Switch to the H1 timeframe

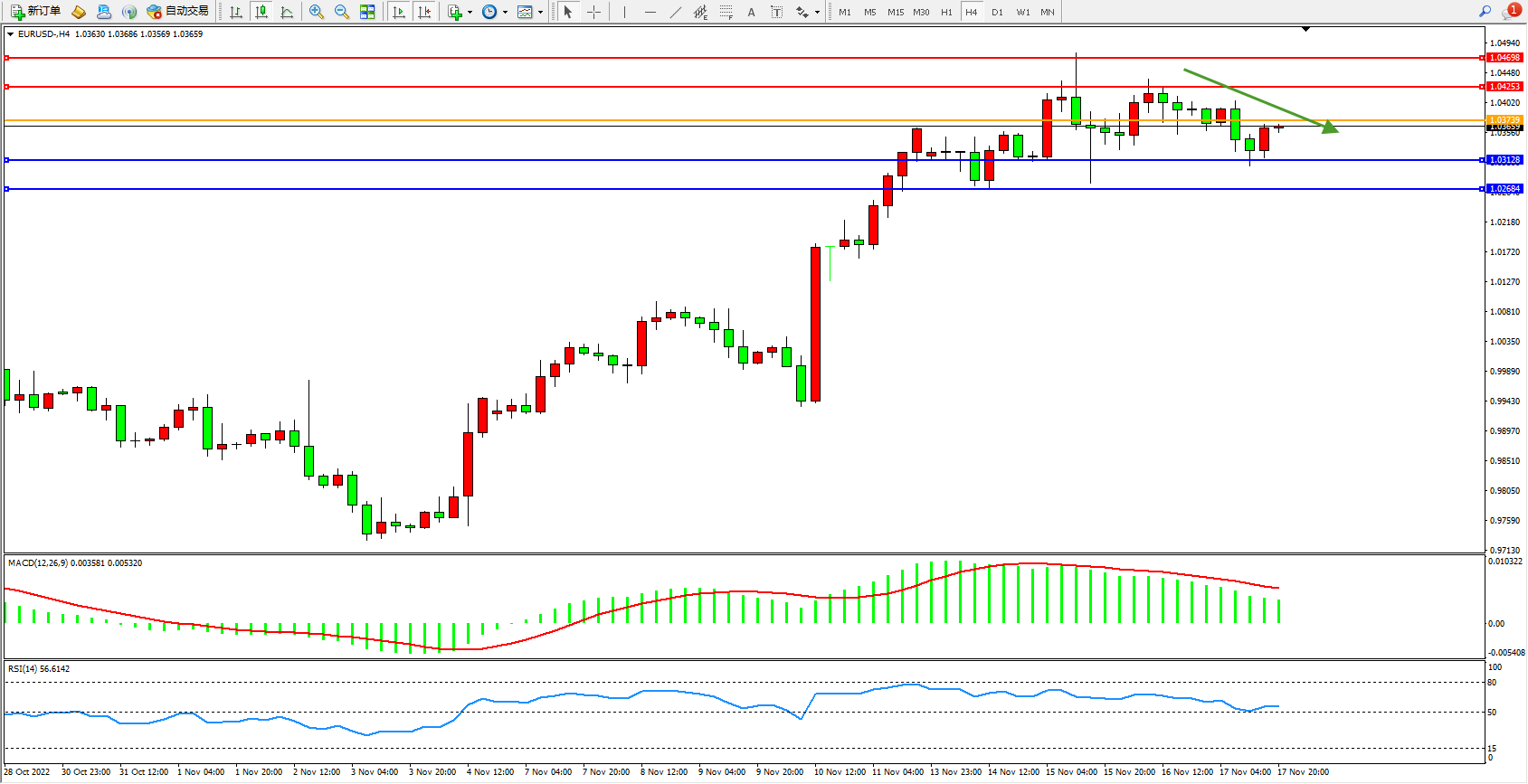(946, 12)
